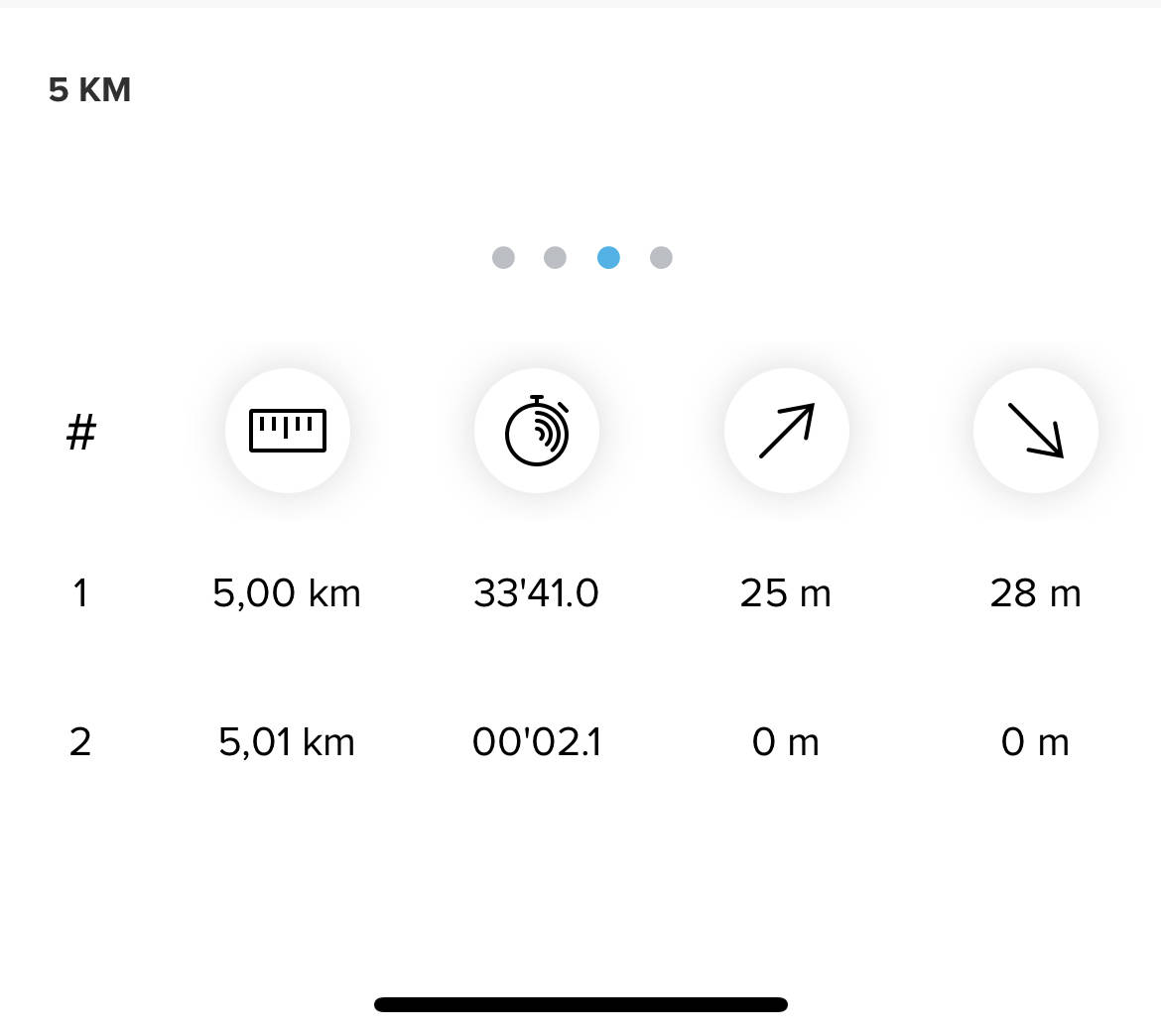
Task: Tap the home indicator bar
Action: [x=580, y=1004]
